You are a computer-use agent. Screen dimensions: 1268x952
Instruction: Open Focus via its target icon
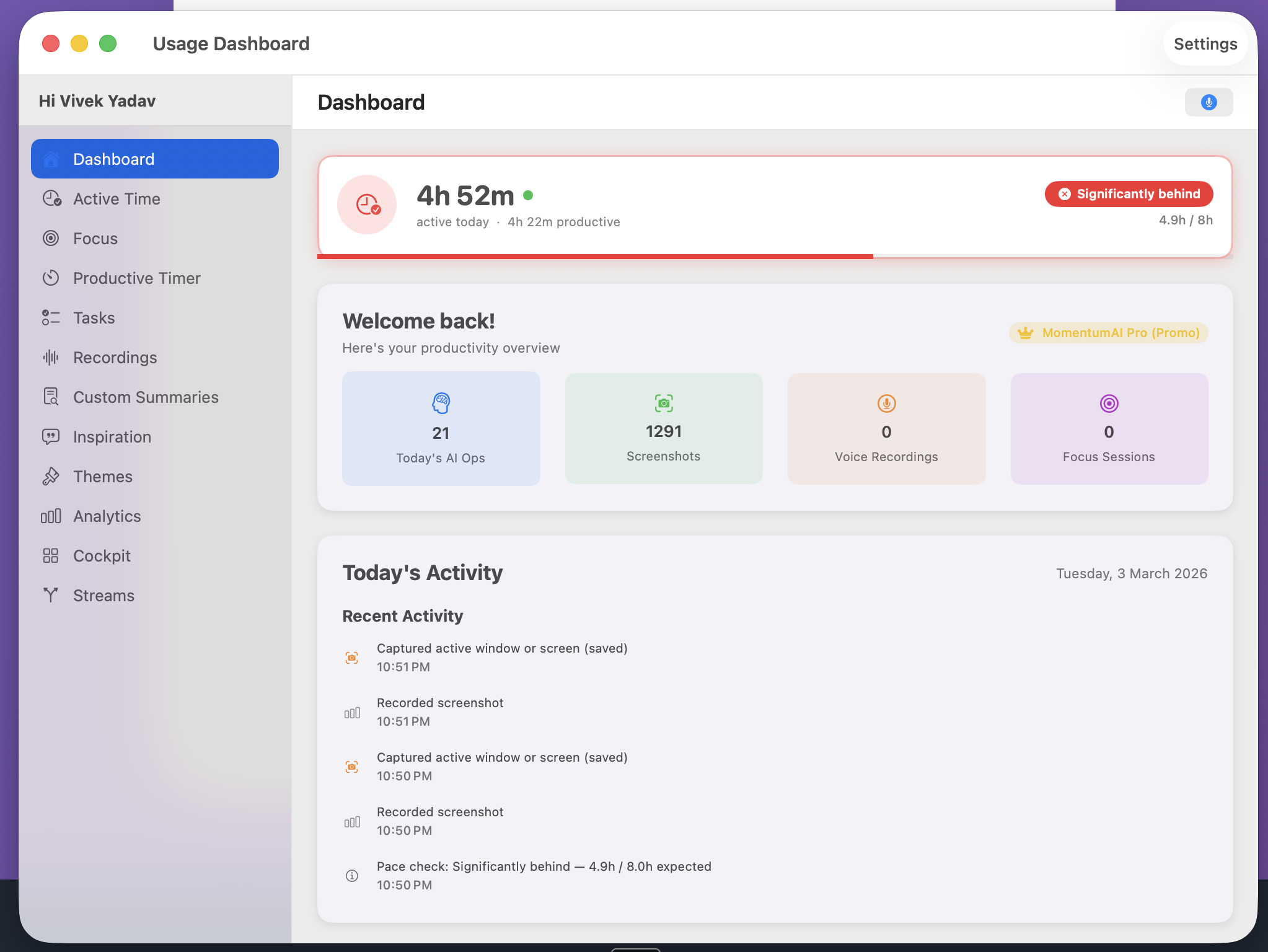[52, 238]
